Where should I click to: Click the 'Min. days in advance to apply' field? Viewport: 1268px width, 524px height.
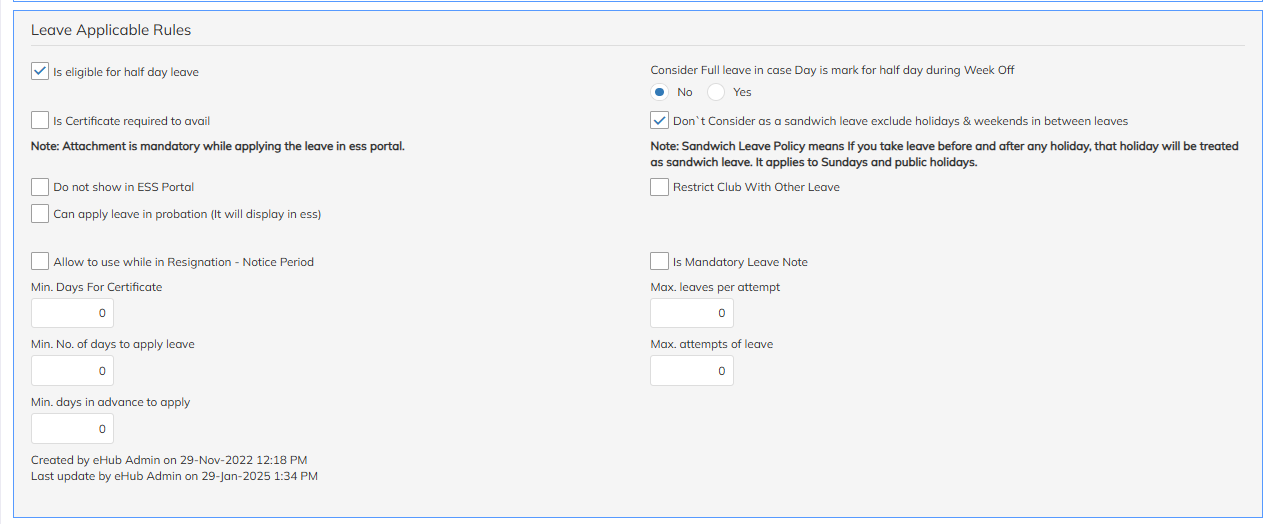click(x=72, y=429)
